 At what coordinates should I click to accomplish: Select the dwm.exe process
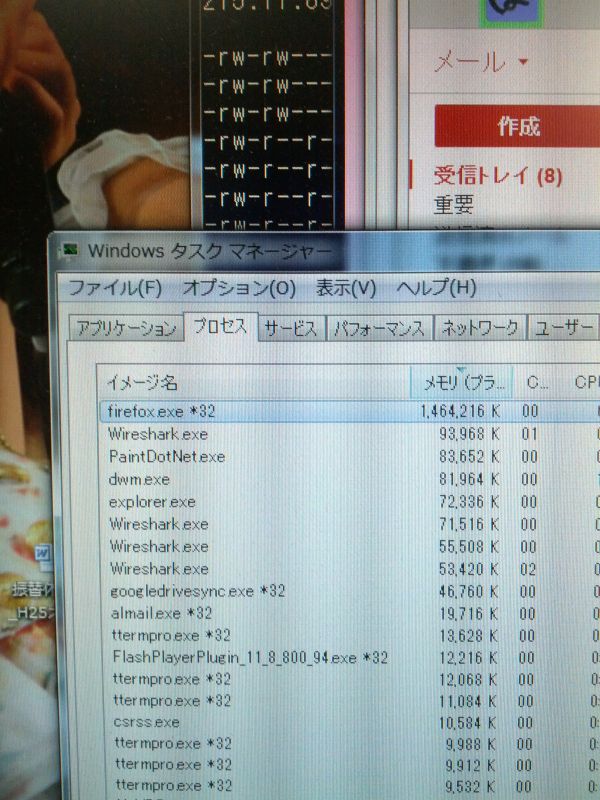point(349,480)
